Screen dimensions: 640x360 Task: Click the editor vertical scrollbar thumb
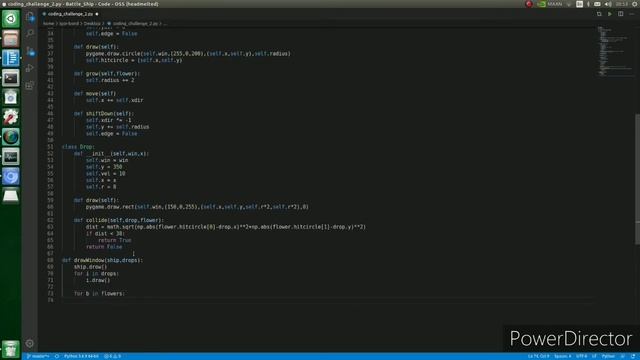(x=637, y=180)
